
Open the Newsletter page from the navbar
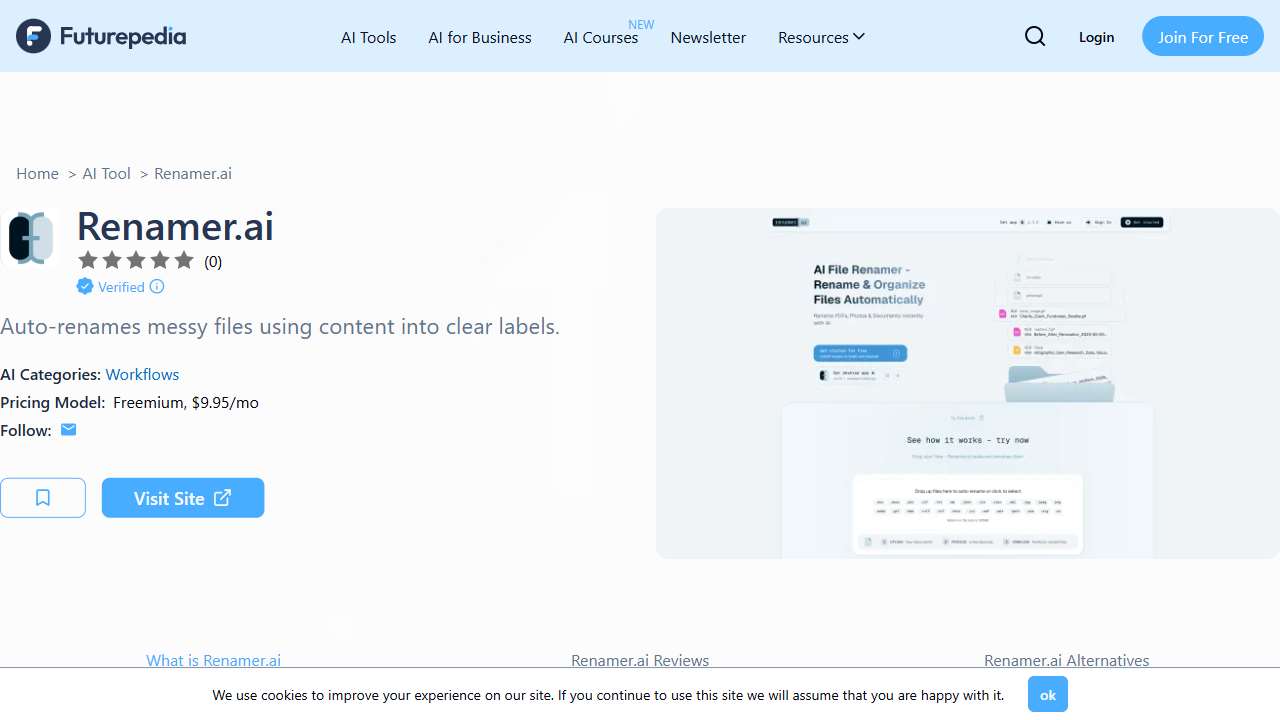(x=708, y=37)
